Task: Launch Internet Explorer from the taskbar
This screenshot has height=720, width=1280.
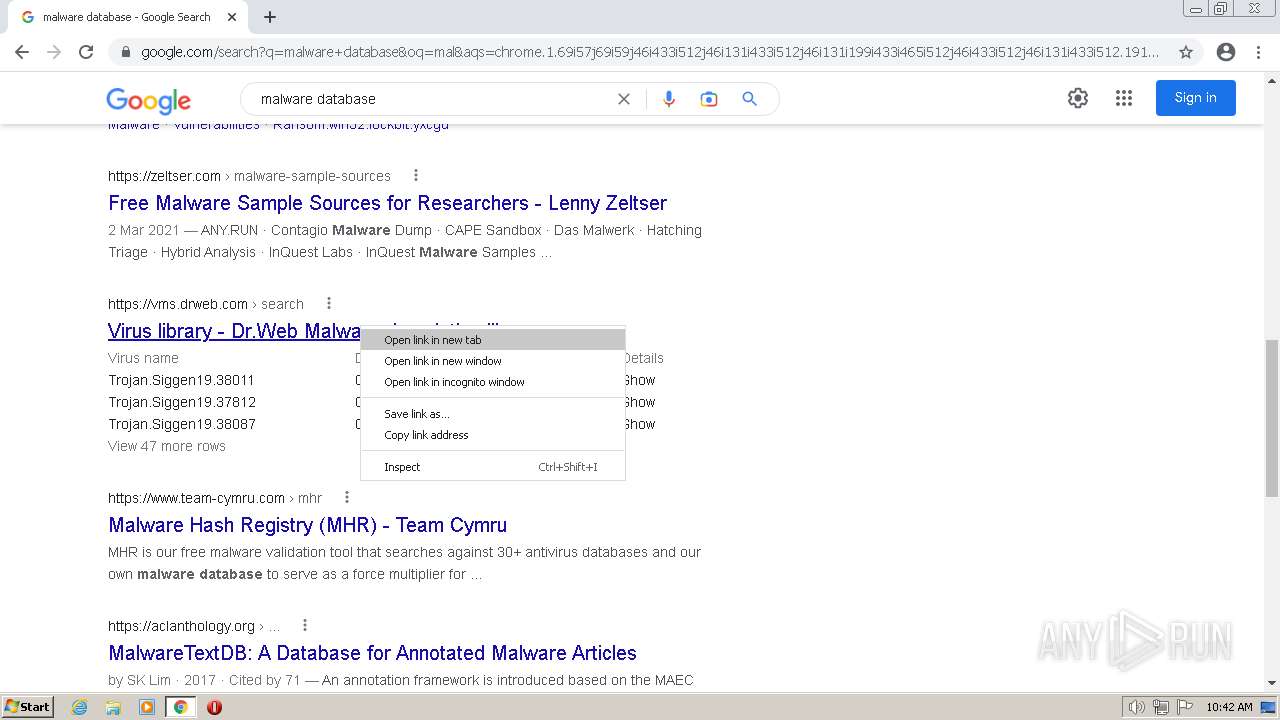Action: pyautogui.click(x=80, y=707)
